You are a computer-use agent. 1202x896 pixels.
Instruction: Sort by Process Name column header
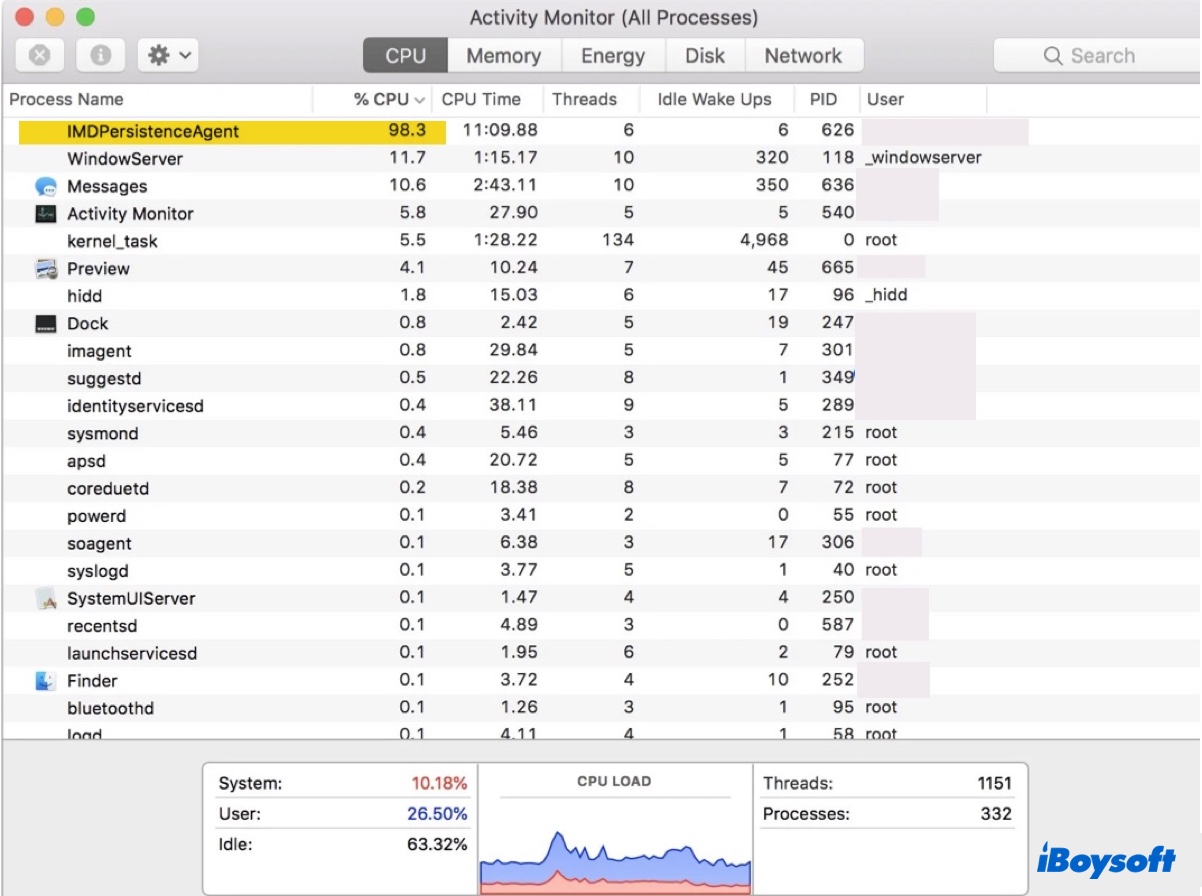66,99
